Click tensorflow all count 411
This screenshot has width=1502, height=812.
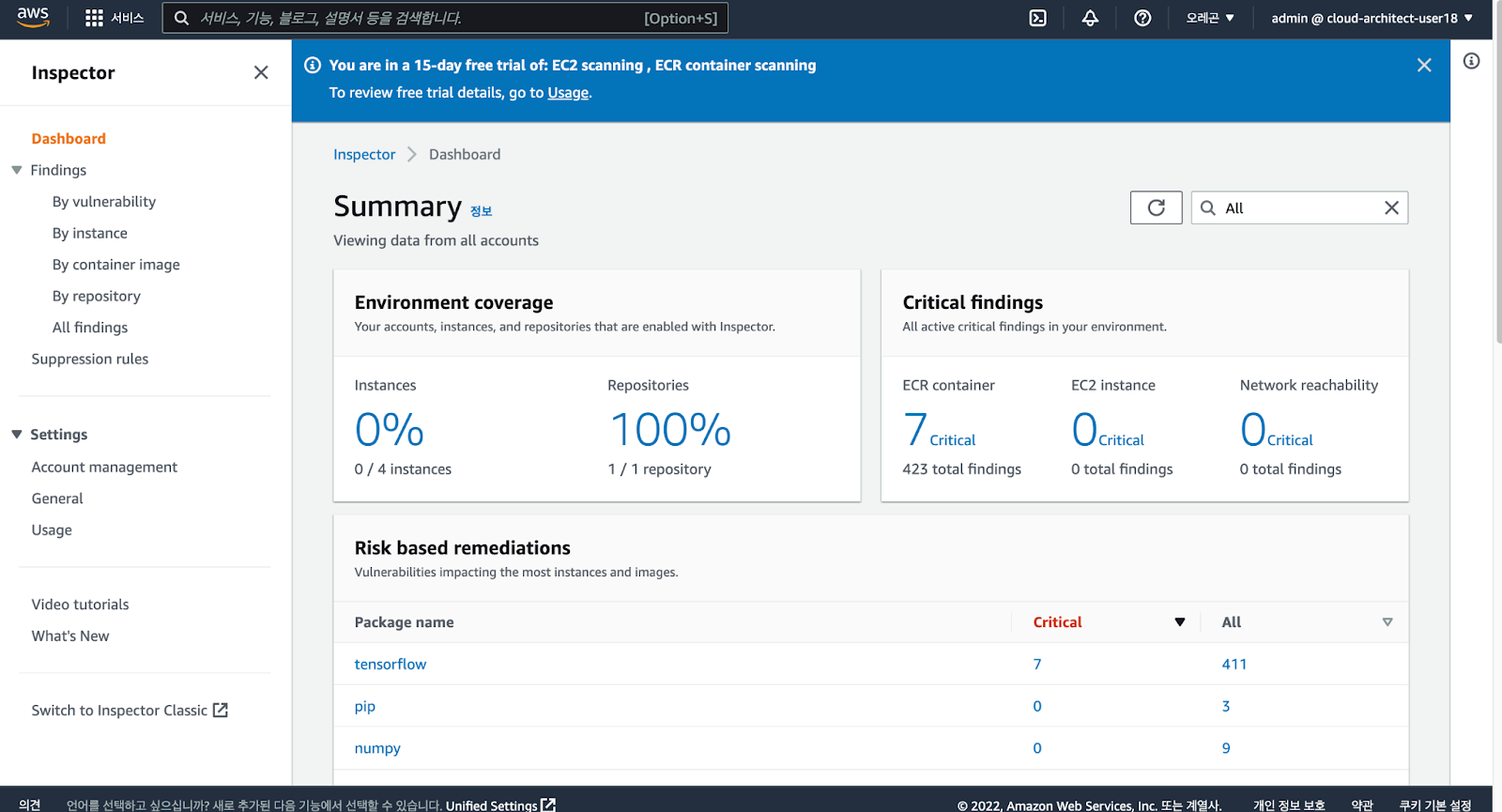coord(1234,664)
